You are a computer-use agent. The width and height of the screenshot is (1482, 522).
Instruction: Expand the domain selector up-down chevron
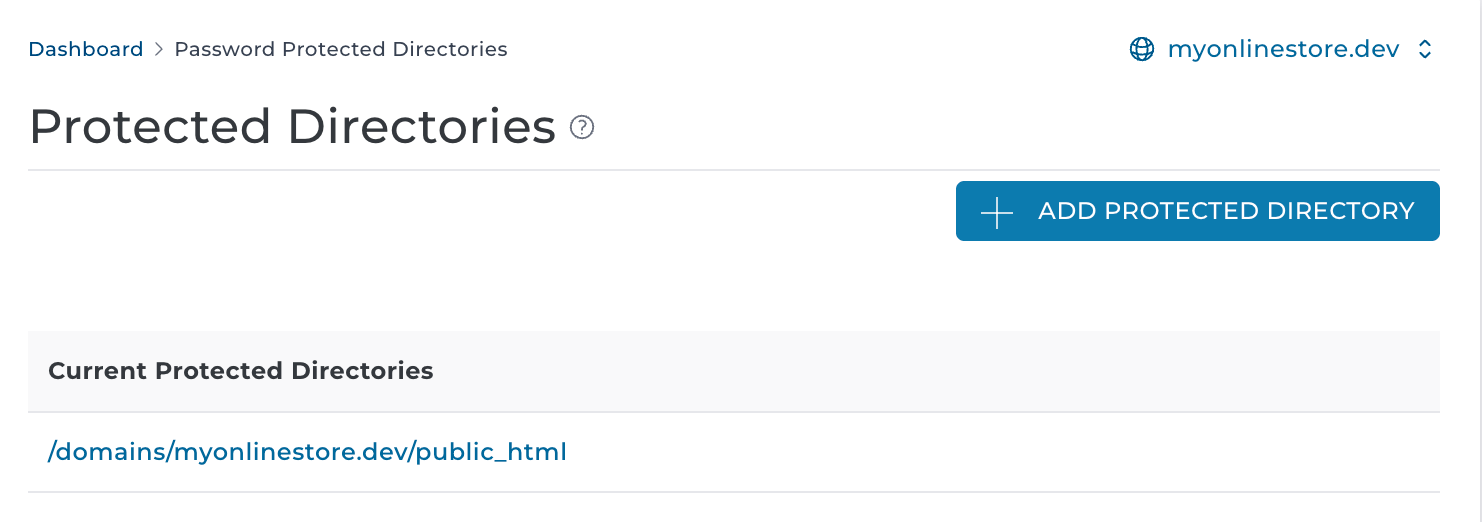pos(1426,49)
